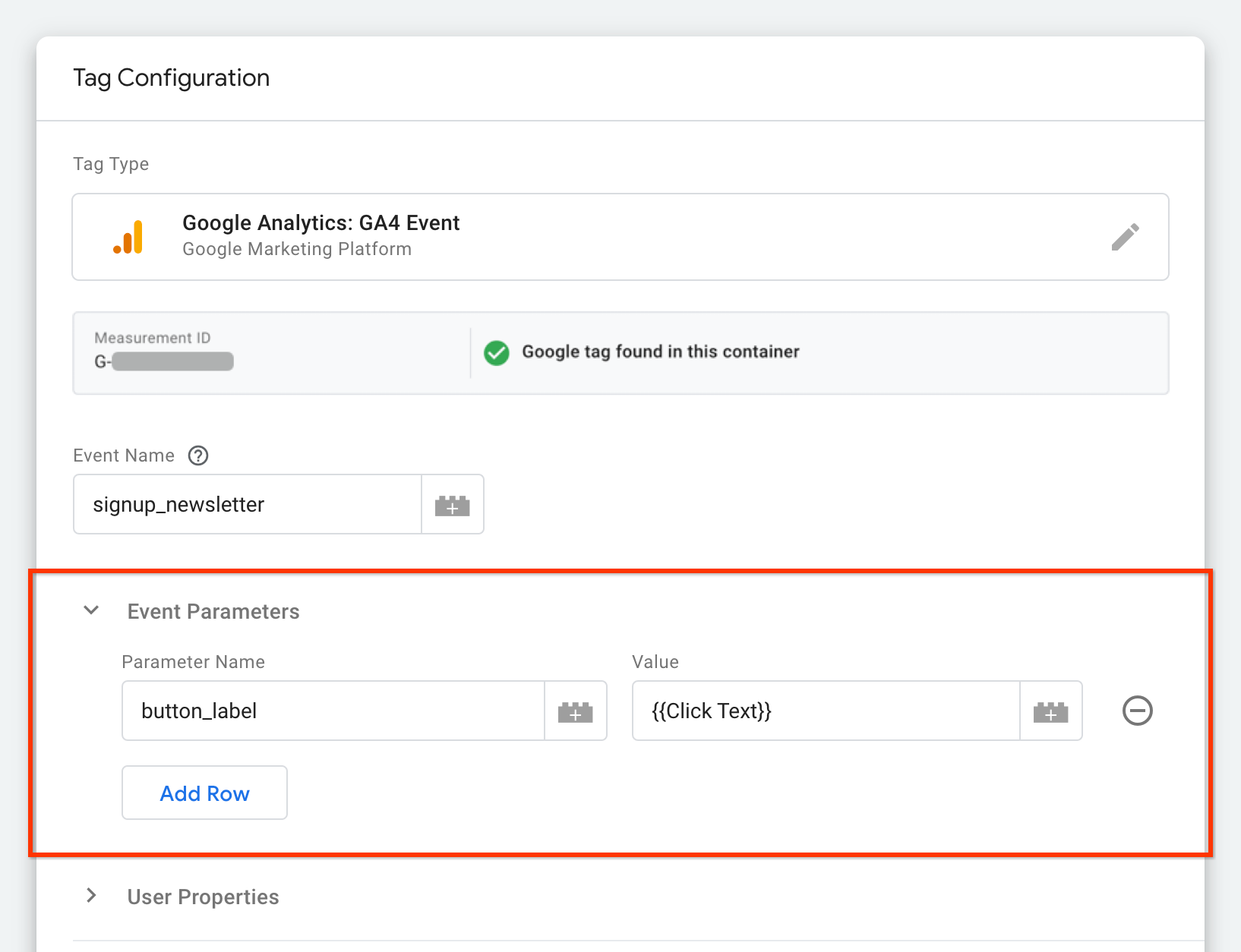Expand the User Properties section chevron
1241x952 pixels.
click(91, 896)
